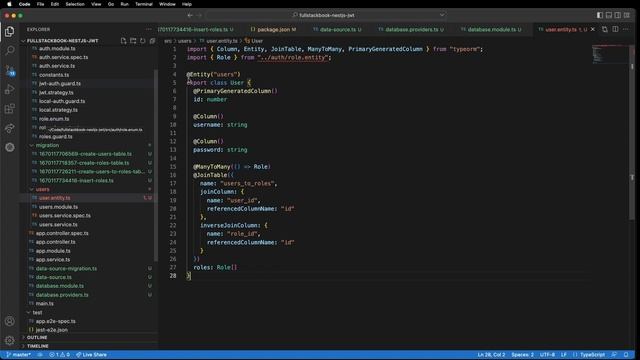
Task: Collapse all folders in explorer
Action: 152,41
